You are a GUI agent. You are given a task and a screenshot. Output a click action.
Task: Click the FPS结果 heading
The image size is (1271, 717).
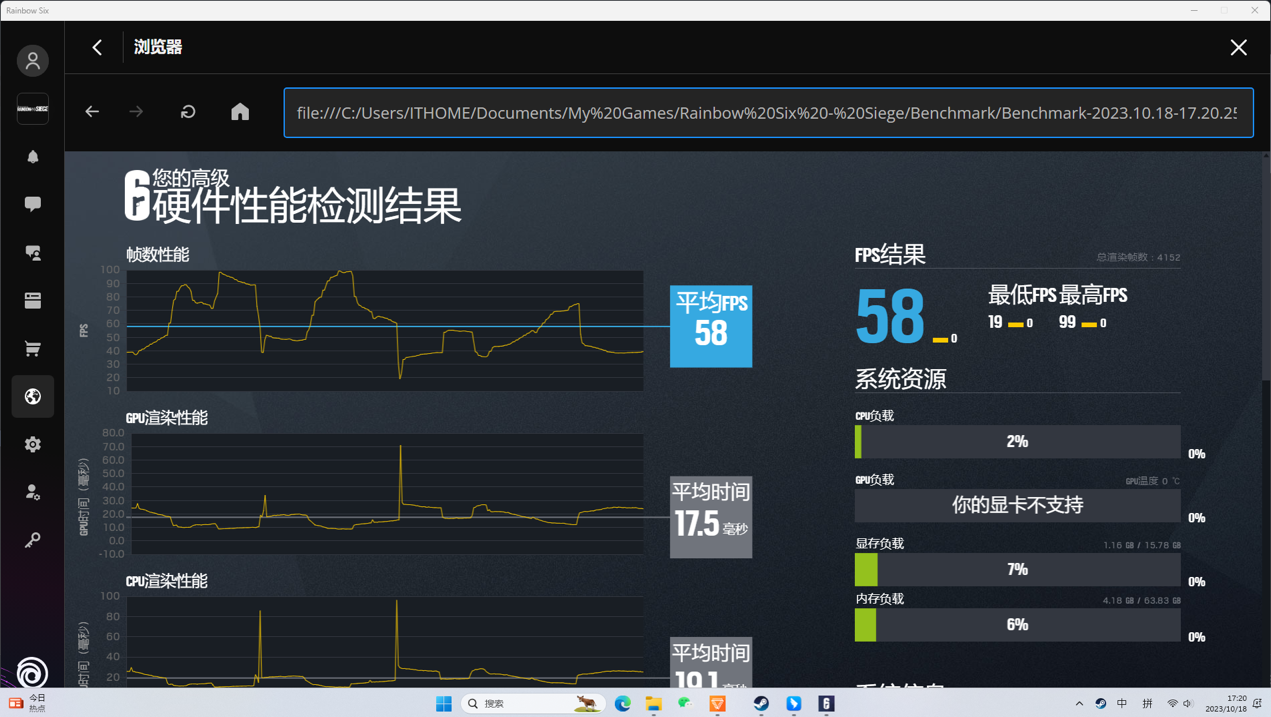point(890,255)
